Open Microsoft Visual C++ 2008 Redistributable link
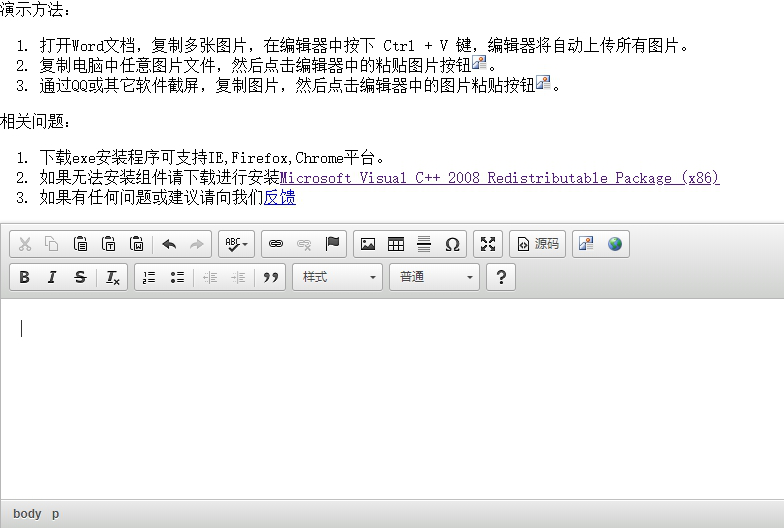Viewport: 784px width, 528px height. click(500, 178)
